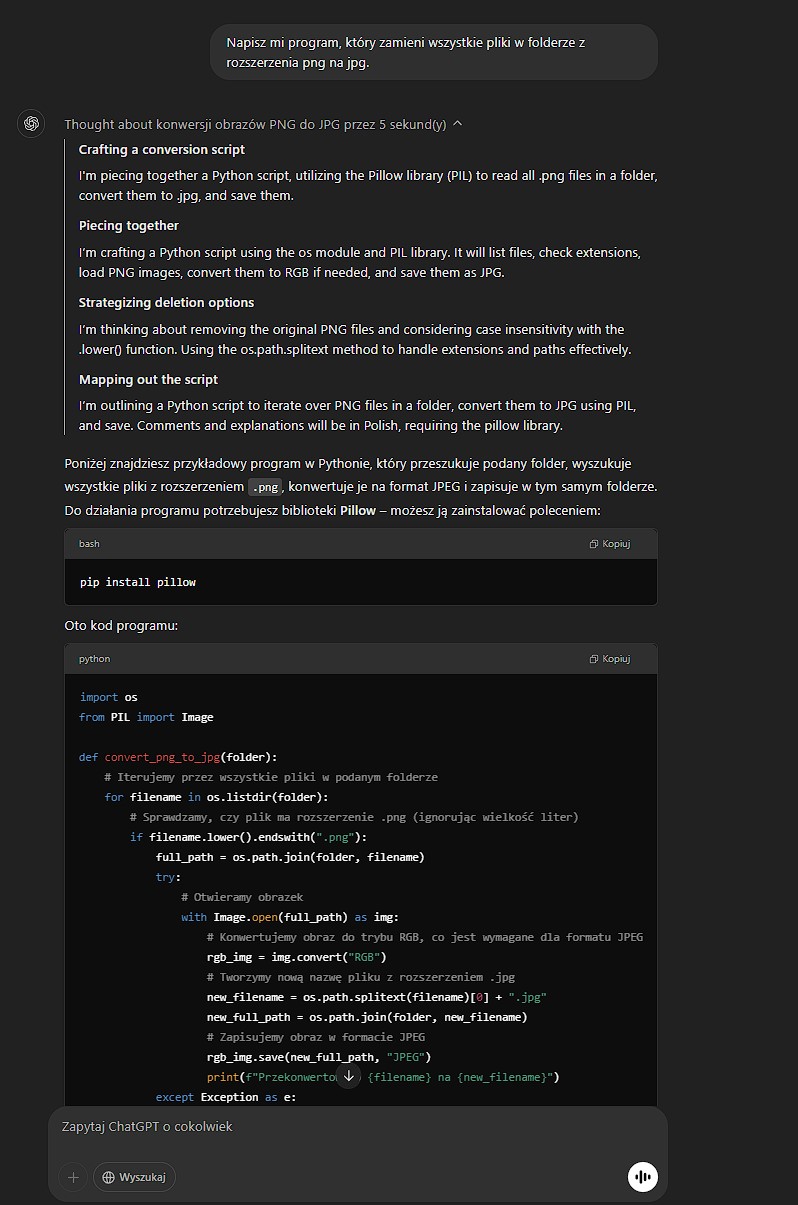Click the ChatGPT logo avatar
Viewport: 798px width, 1205px height.
(x=31, y=124)
